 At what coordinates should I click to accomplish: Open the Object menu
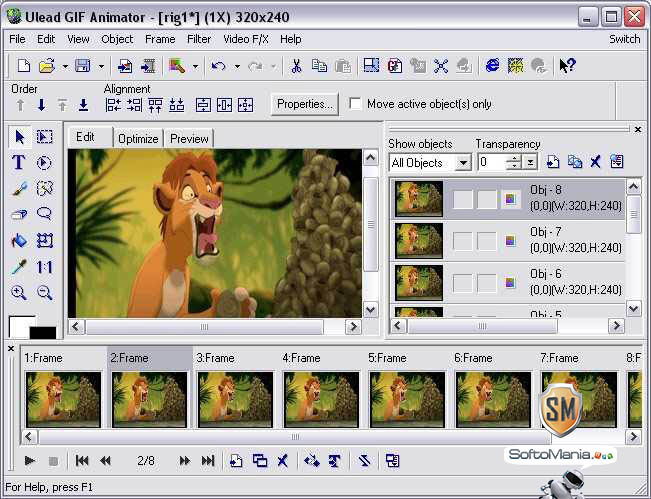117,39
